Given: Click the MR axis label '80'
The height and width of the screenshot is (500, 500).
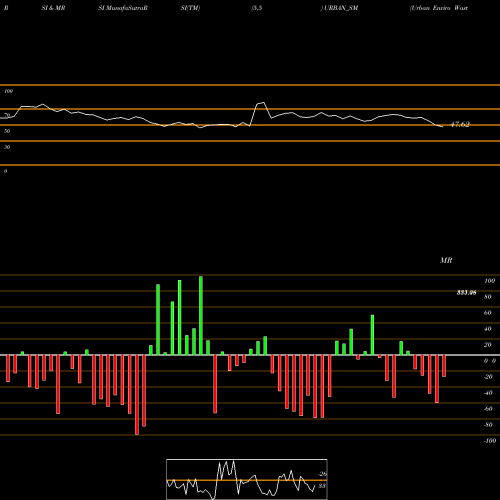Looking at the screenshot, I should (488, 297).
